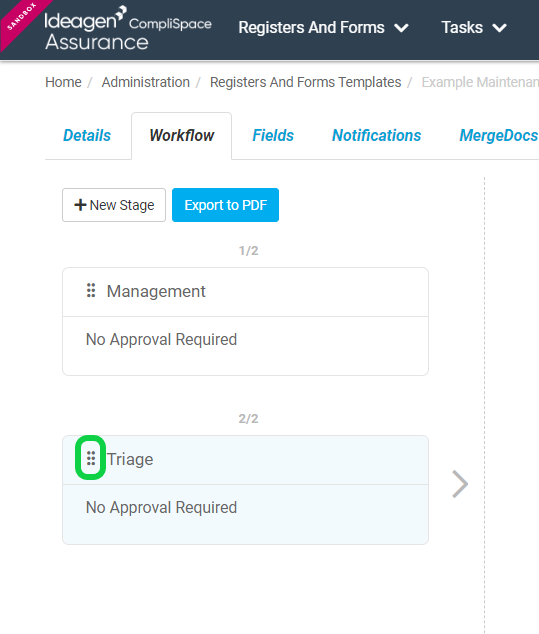Image resolution: width=539 pixels, height=634 pixels.
Task: Go to the Notifications tab
Action: tap(376, 135)
